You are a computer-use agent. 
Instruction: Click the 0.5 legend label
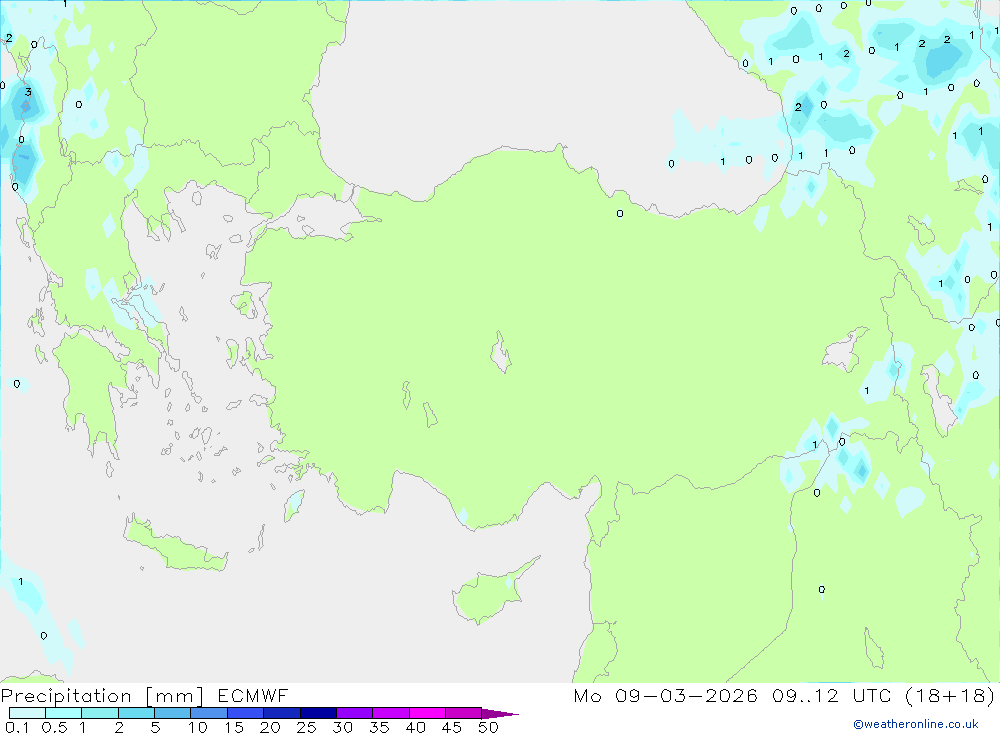[54, 727]
